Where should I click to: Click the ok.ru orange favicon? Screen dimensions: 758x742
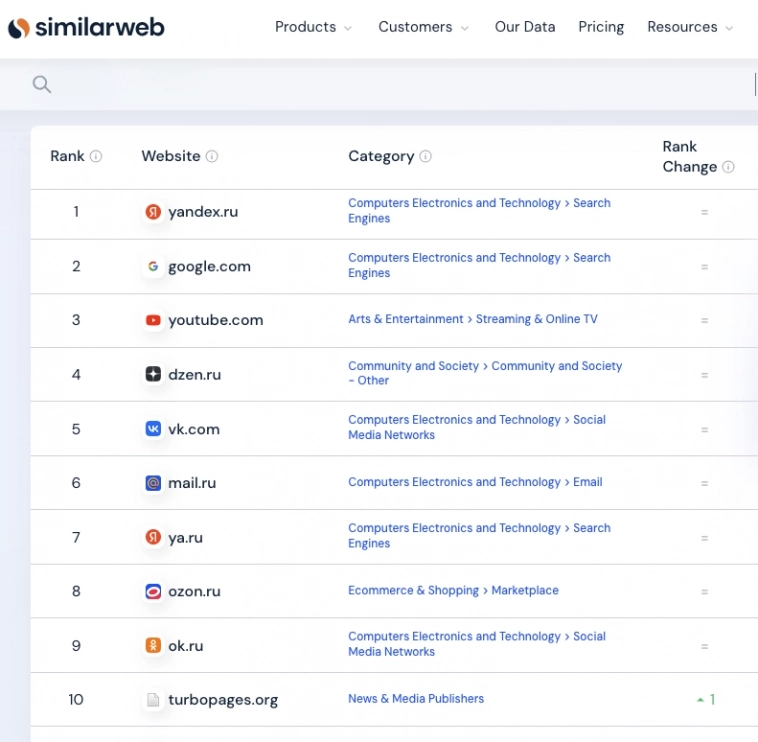pos(153,646)
